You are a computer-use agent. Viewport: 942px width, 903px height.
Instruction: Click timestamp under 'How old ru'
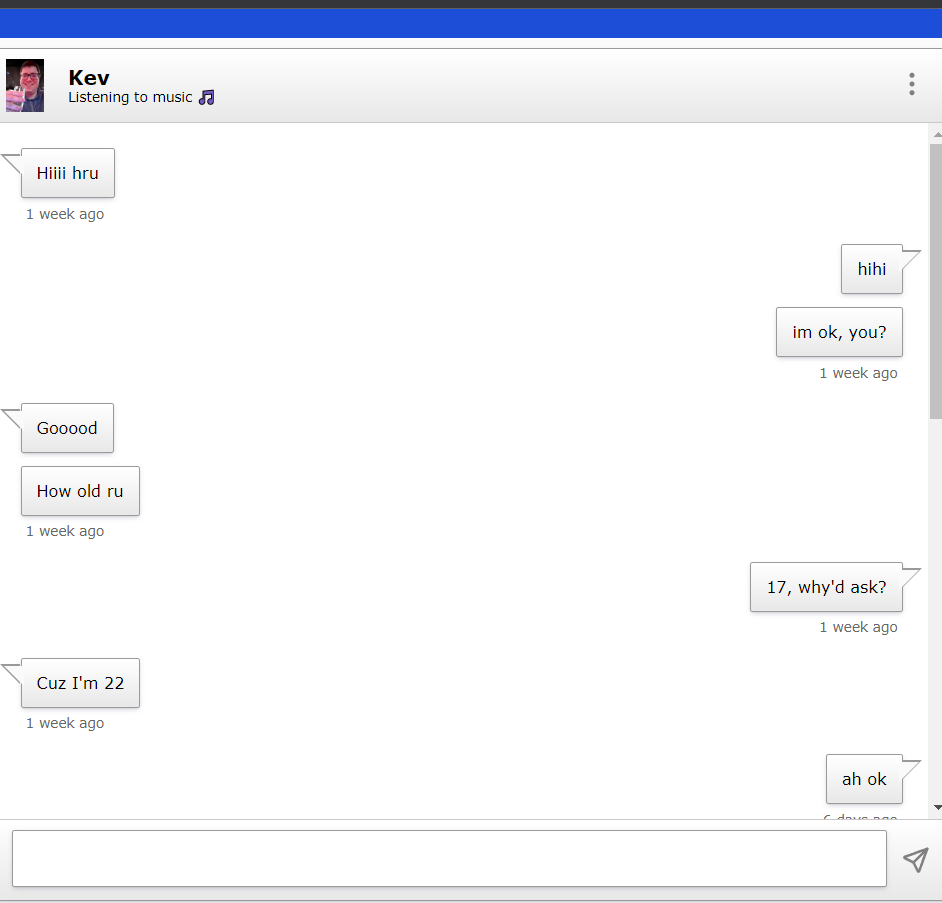click(x=65, y=531)
